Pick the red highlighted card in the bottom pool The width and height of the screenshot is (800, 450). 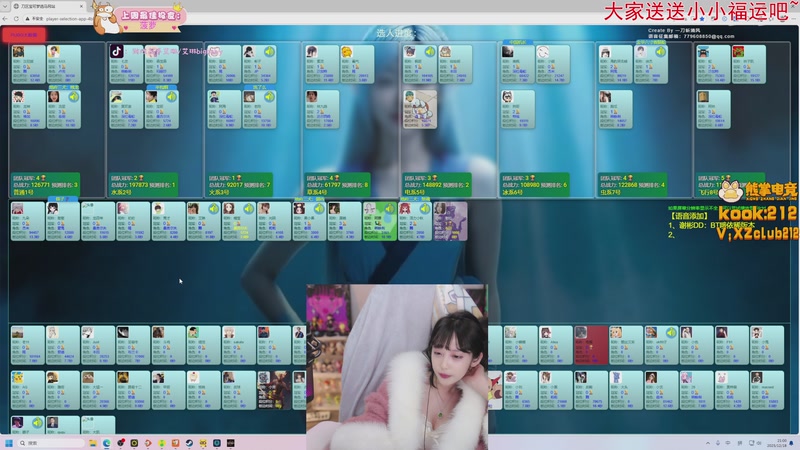[591, 345]
